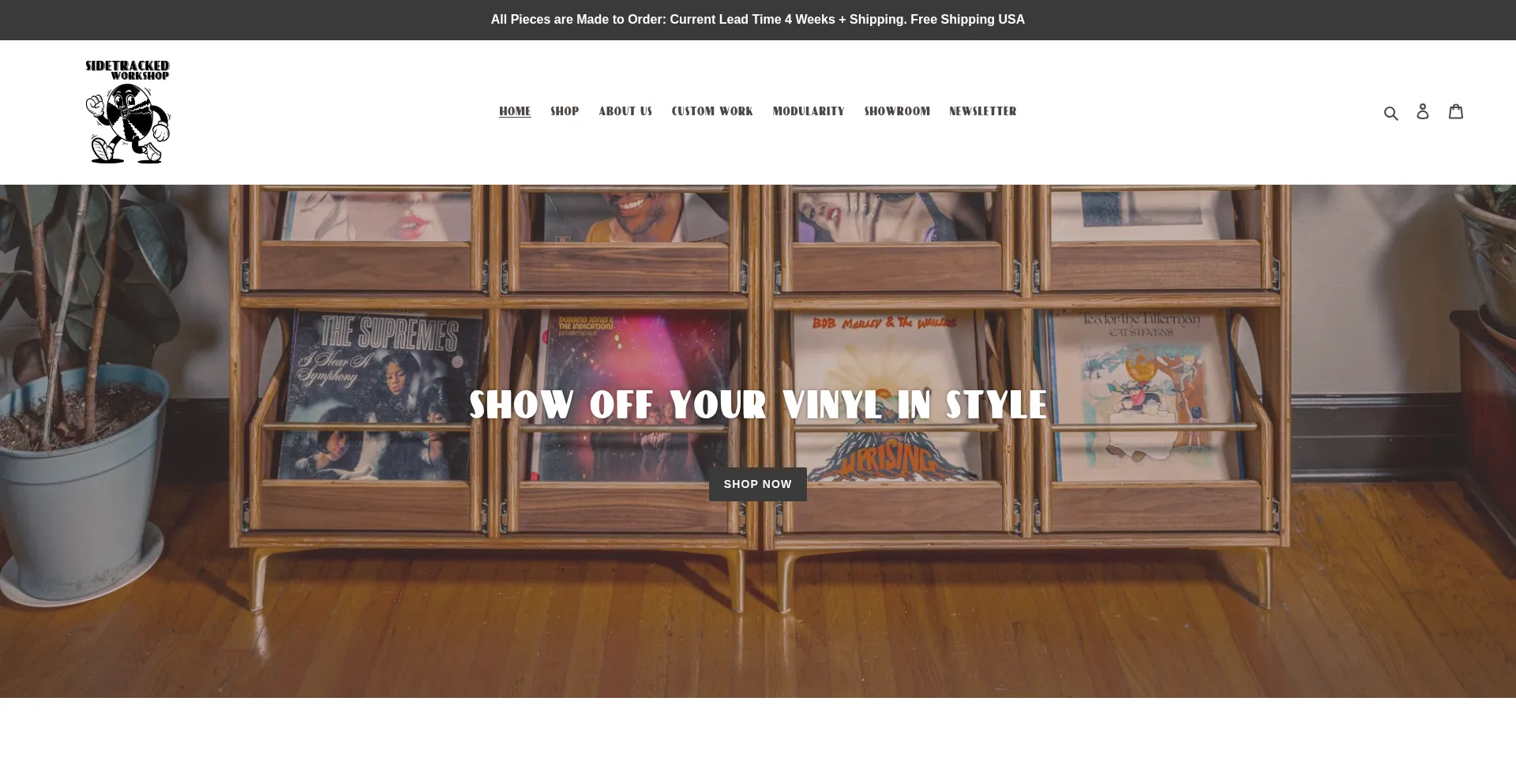This screenshot has height=784, width=1516.
Task: Click the Show Off Your Vinyl heading
Action: 758,405
